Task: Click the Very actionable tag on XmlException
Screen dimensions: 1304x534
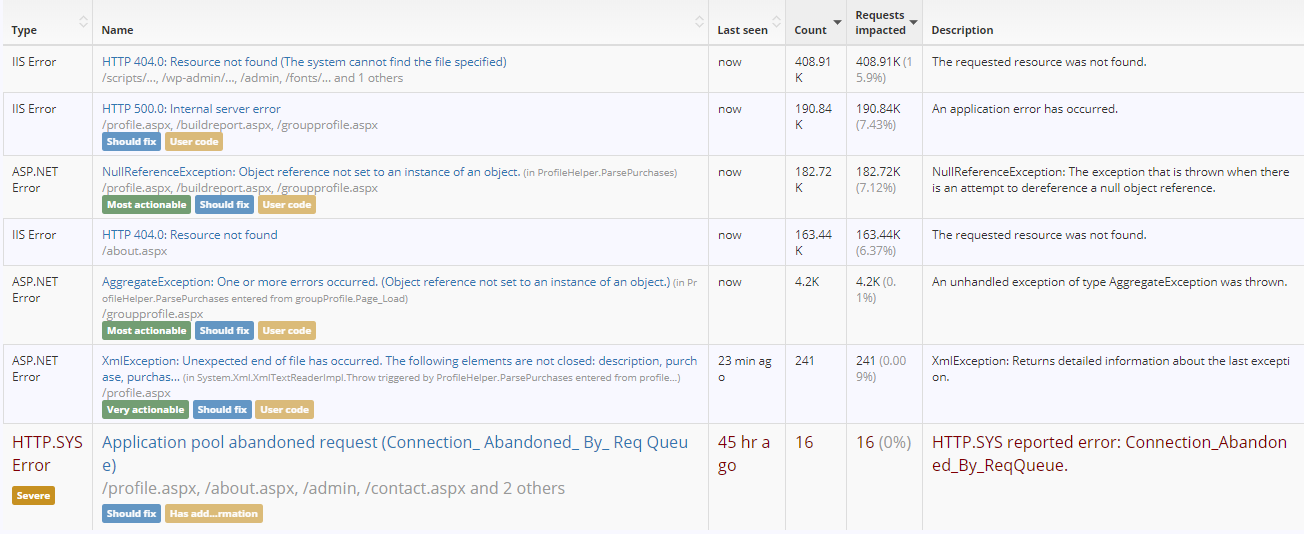Action: click(x=146, y=410)
